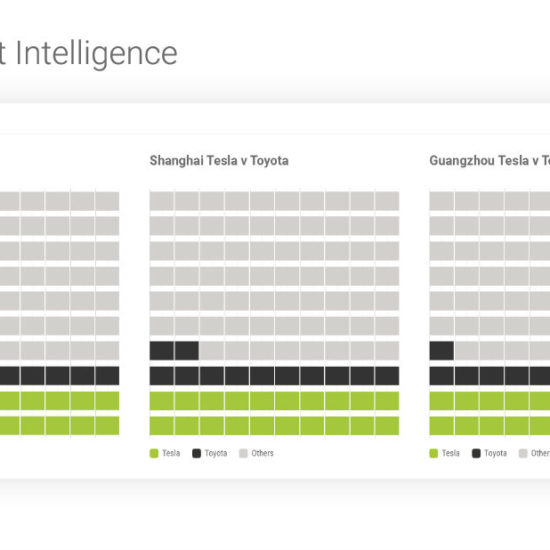This screenshot has width=550, height=550.
Task: Select the Shanghai Tesla v Toyota chart title
Action: click(x=219, y=161)
